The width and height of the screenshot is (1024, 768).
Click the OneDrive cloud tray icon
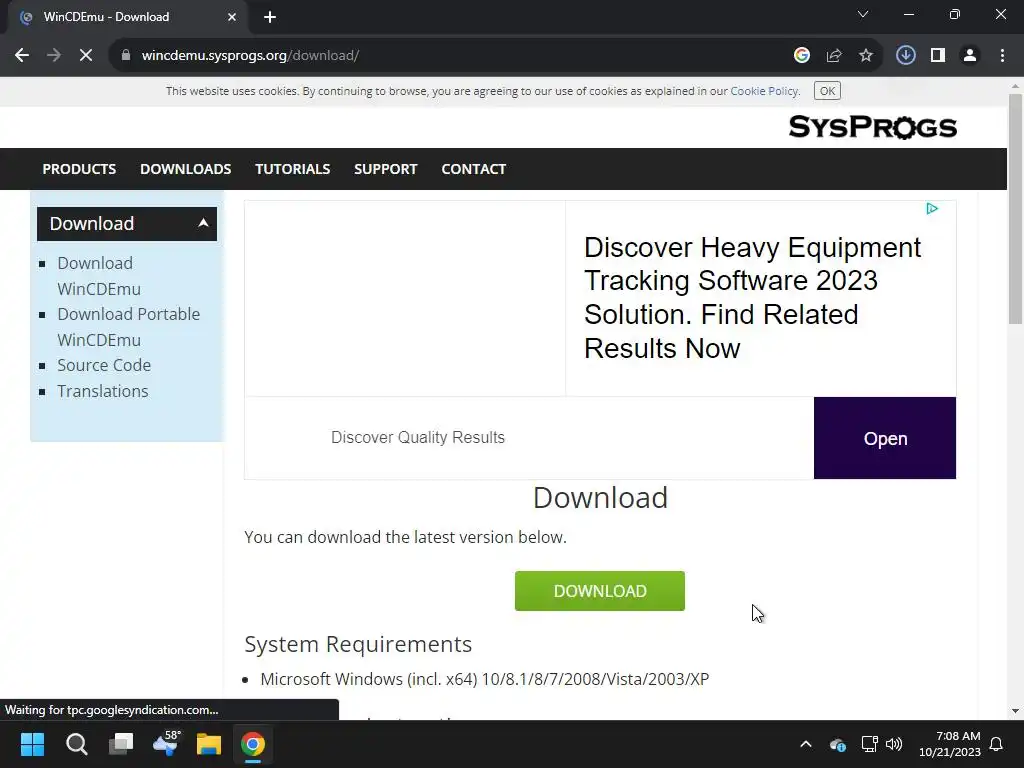pyautogui.click(x=837, y=744)
